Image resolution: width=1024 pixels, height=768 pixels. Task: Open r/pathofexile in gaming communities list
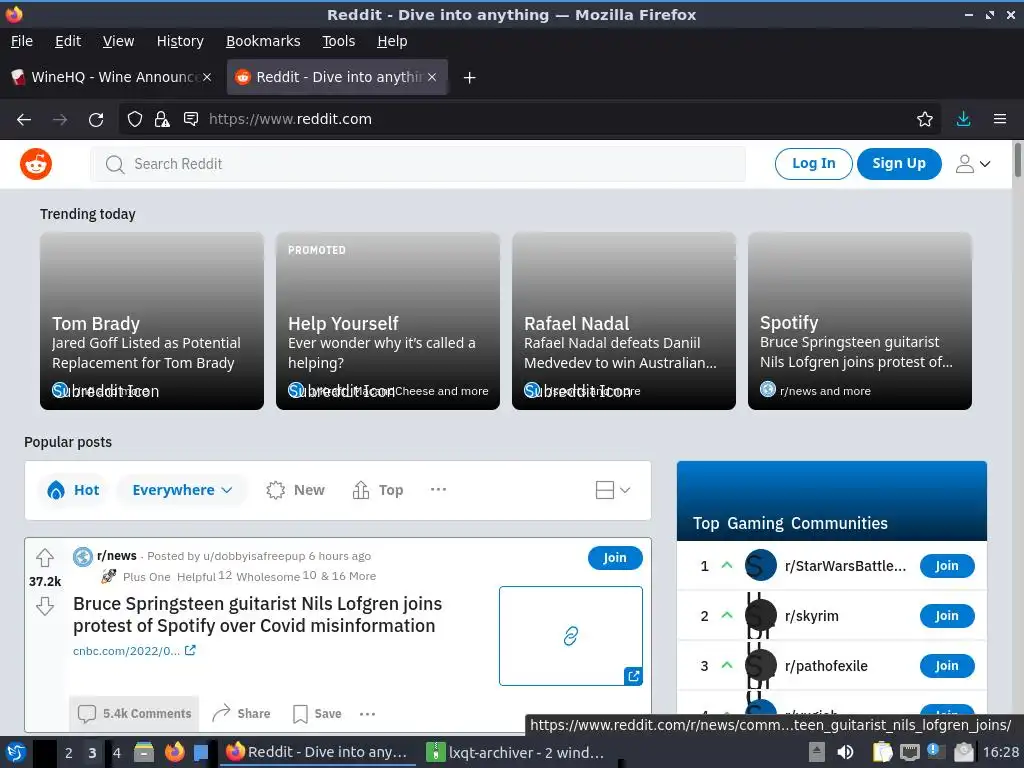[x=826, y=666]
